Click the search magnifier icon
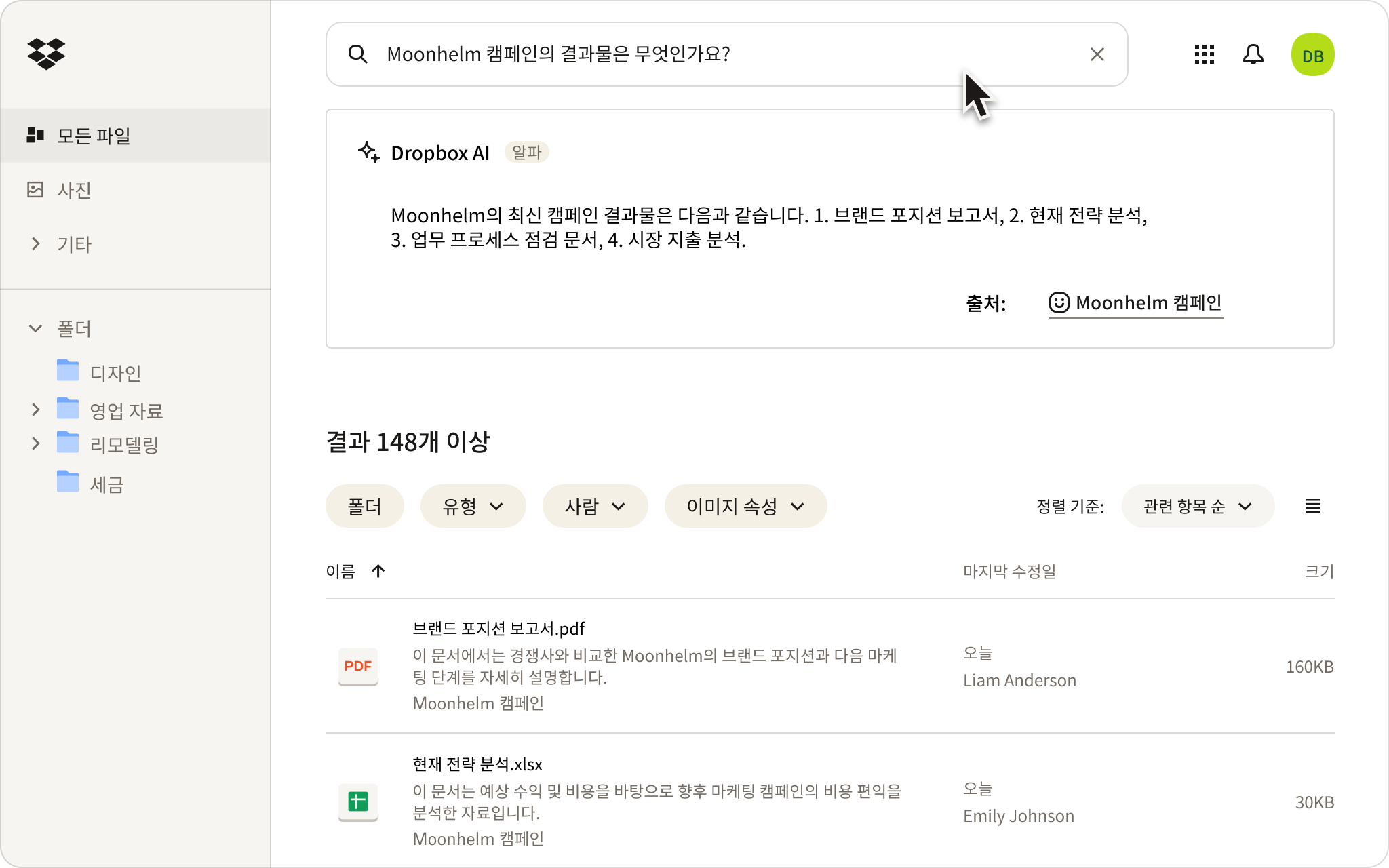1389x868 pixels. (357, 54)
